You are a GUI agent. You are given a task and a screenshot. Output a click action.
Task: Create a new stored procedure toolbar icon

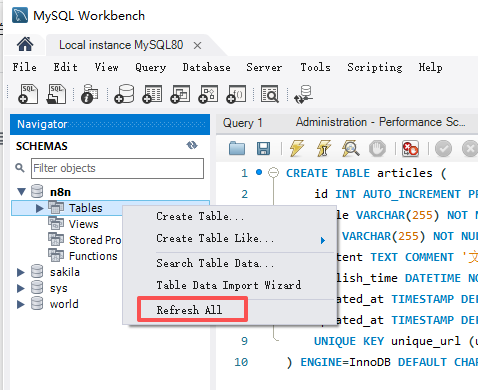(x=208, y=94)
